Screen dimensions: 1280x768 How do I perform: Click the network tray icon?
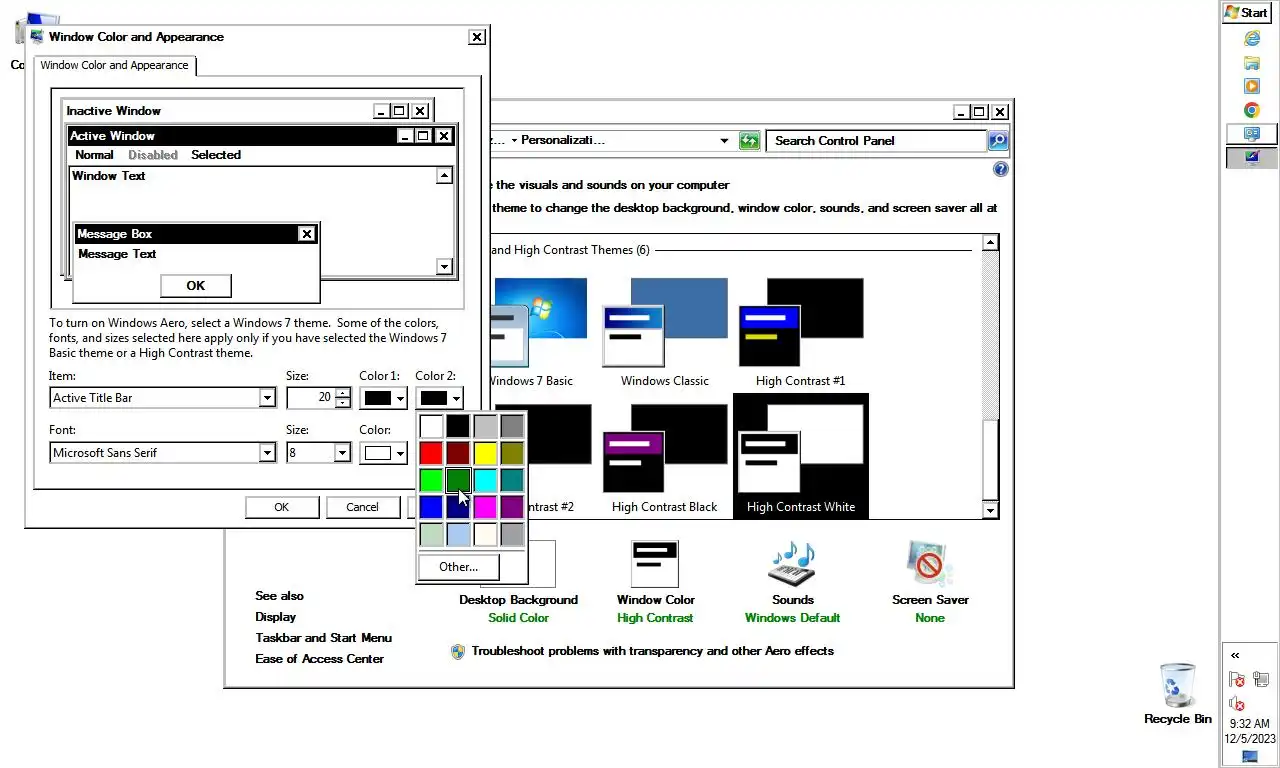pos(1260,680)
